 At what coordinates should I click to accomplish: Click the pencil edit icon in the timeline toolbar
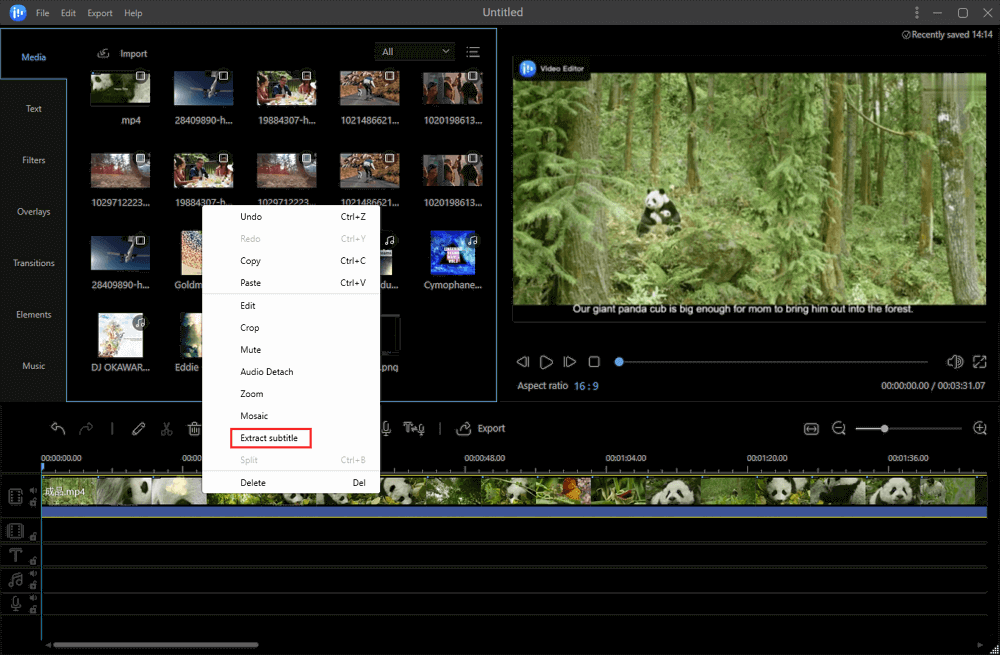[138, 428]
